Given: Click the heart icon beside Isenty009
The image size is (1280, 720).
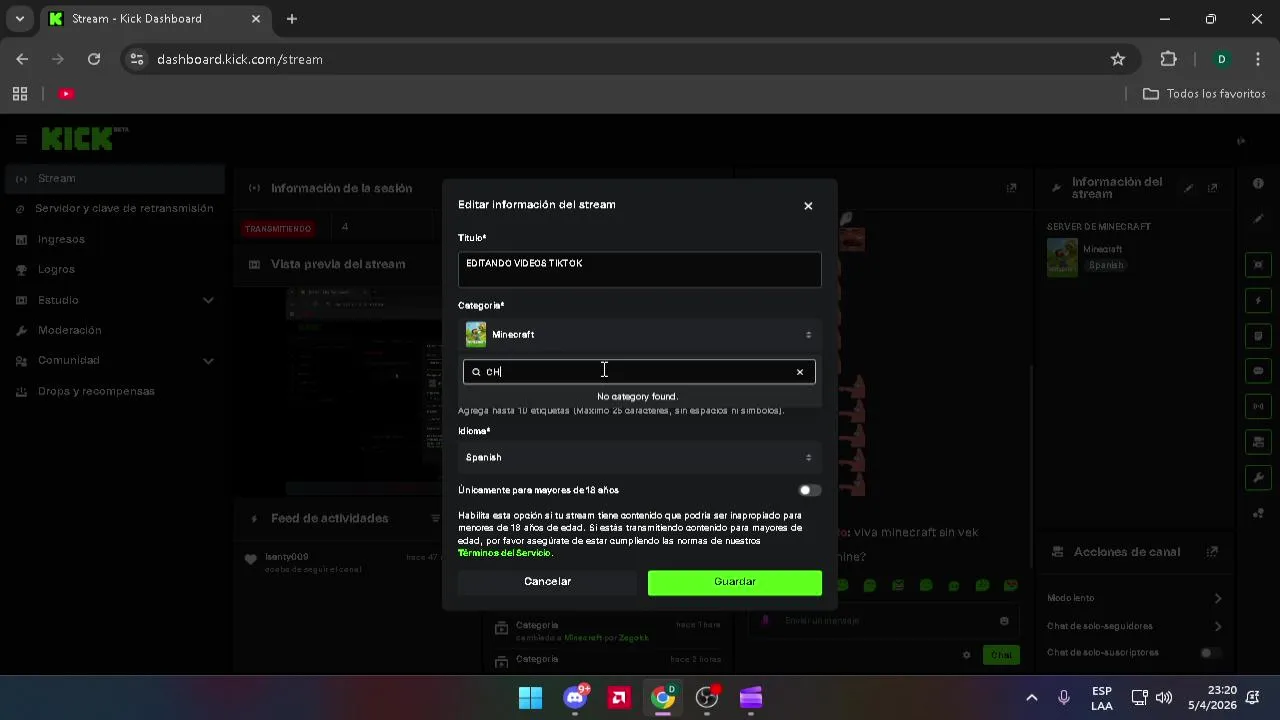Looking at the screenshot, I should pyautogui.click(x=250, y=559).
